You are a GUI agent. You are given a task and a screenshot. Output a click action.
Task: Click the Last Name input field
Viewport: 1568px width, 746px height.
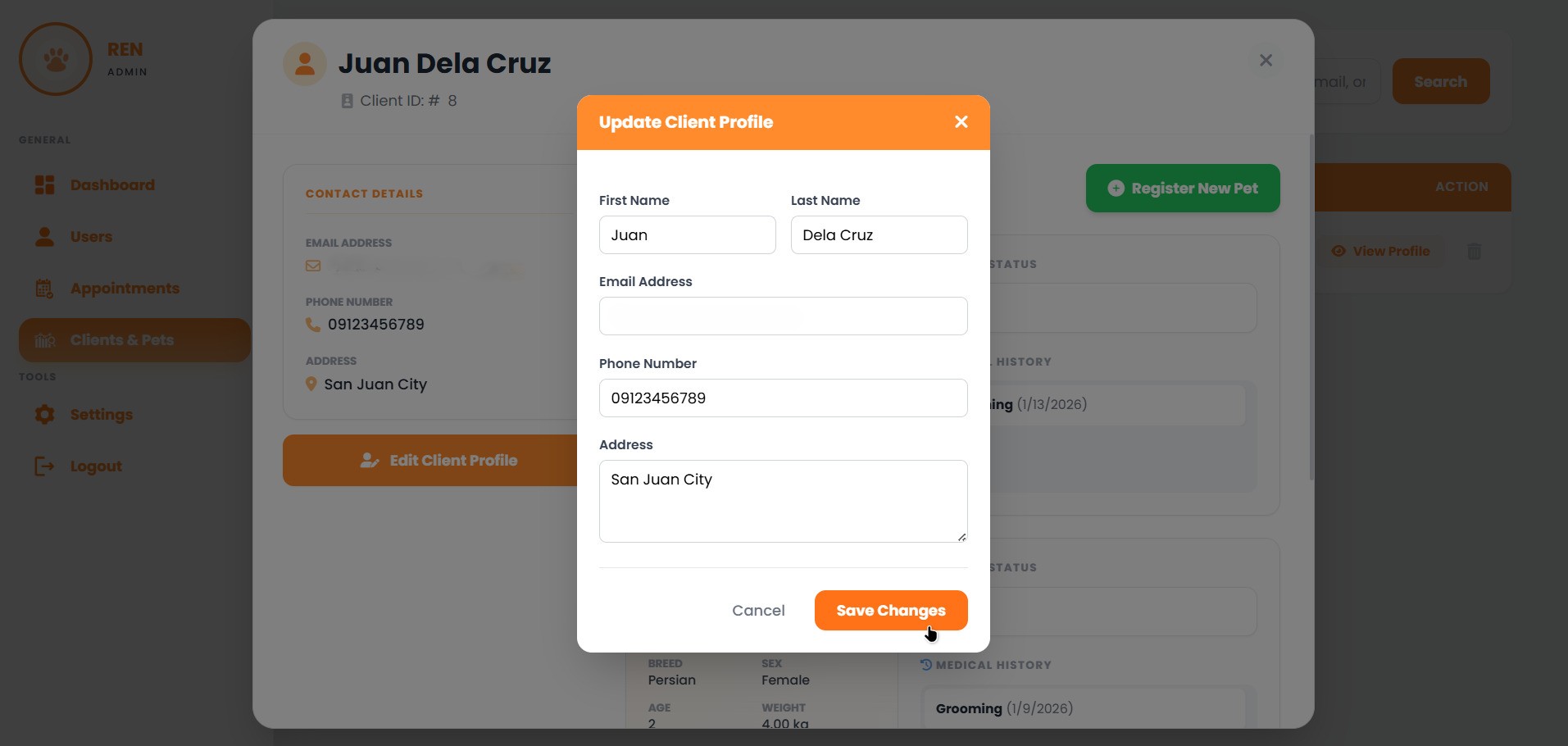click(x=879, y=235)
